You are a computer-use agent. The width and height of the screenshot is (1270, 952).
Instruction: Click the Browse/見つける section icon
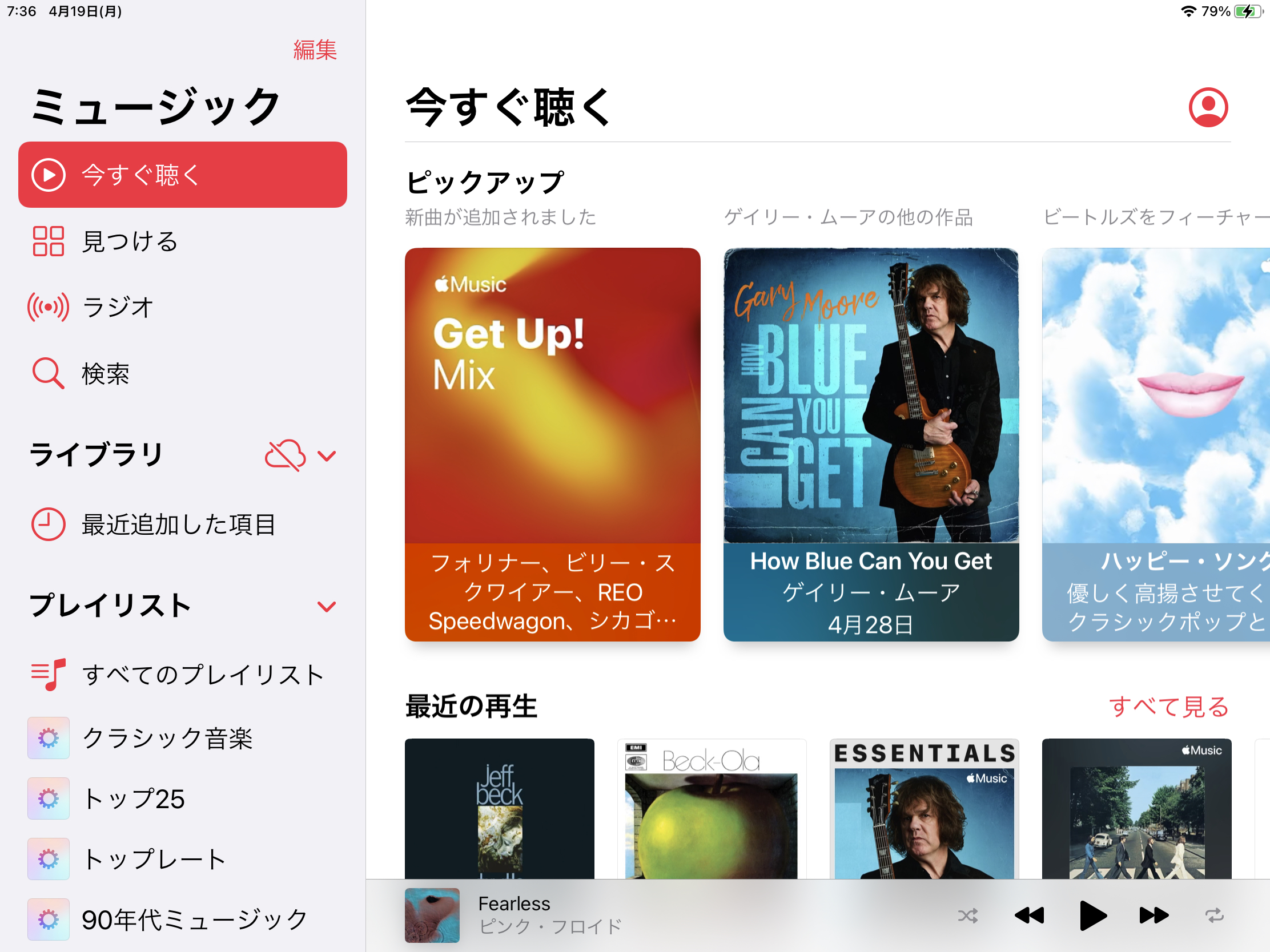(47, 240)
